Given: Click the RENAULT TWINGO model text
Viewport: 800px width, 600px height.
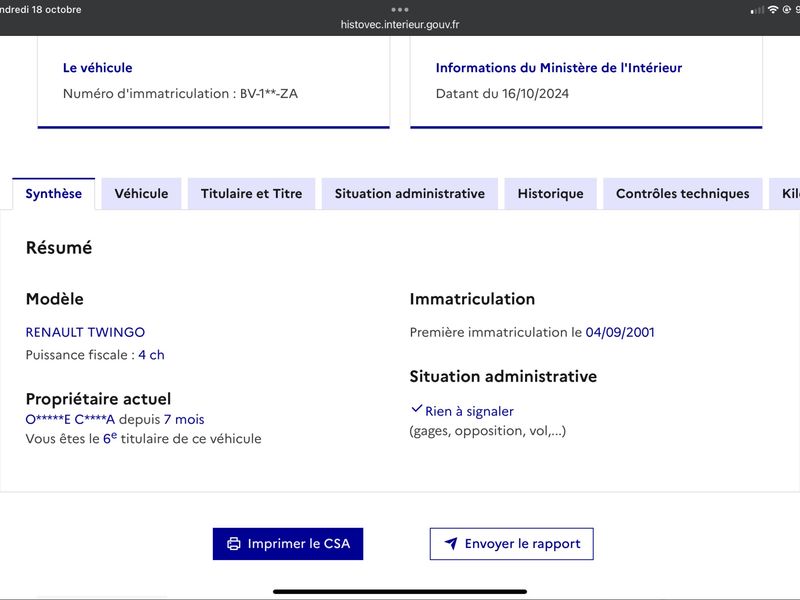Looking at the screenshot, I should tap(85, 332).
